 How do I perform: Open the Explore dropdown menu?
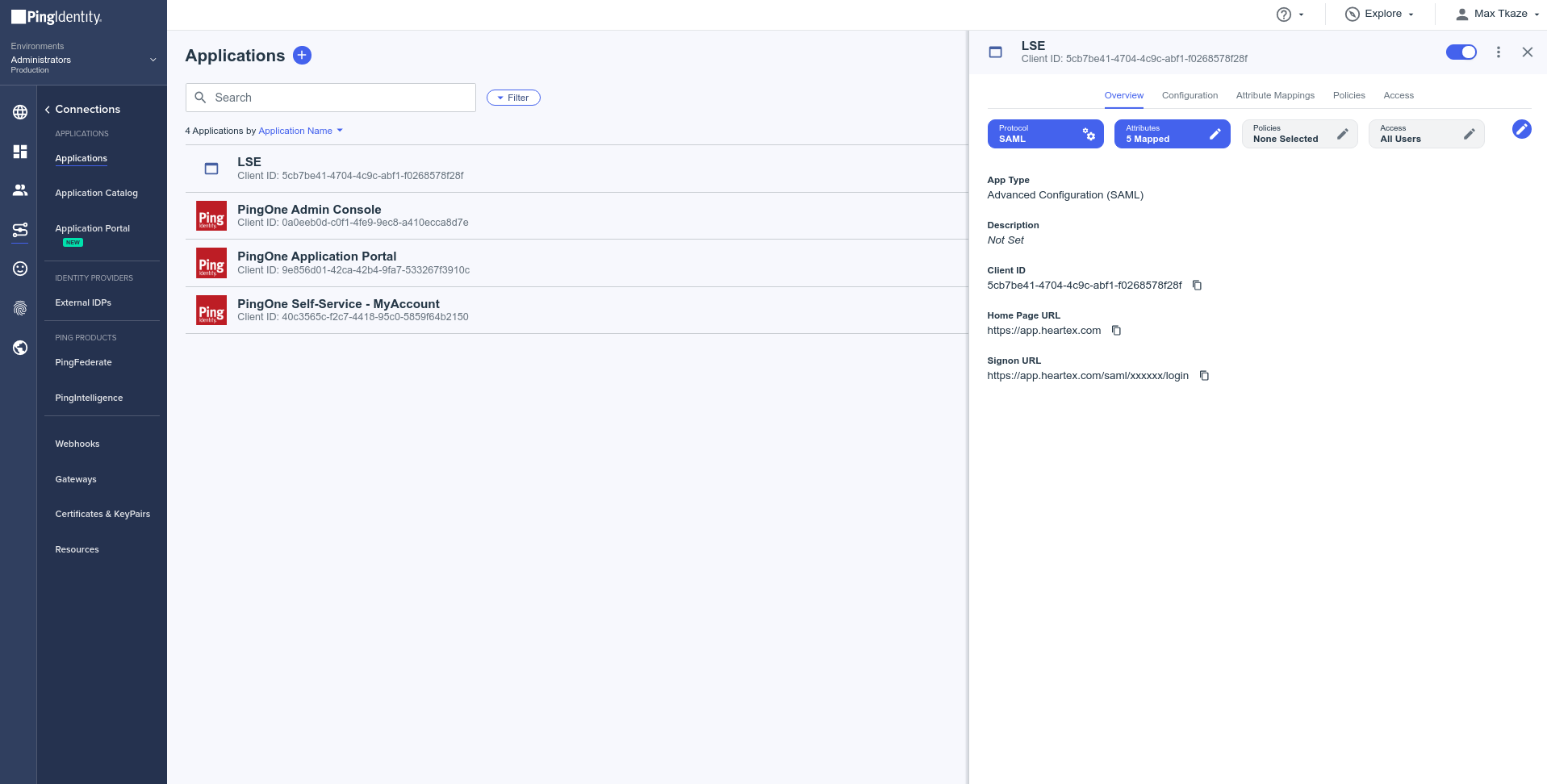click(x=1381, y=14)
